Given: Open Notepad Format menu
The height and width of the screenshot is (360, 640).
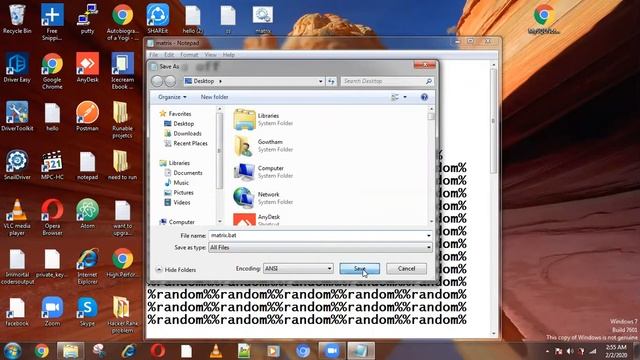Looking at the screenshot, I should 189,55.
